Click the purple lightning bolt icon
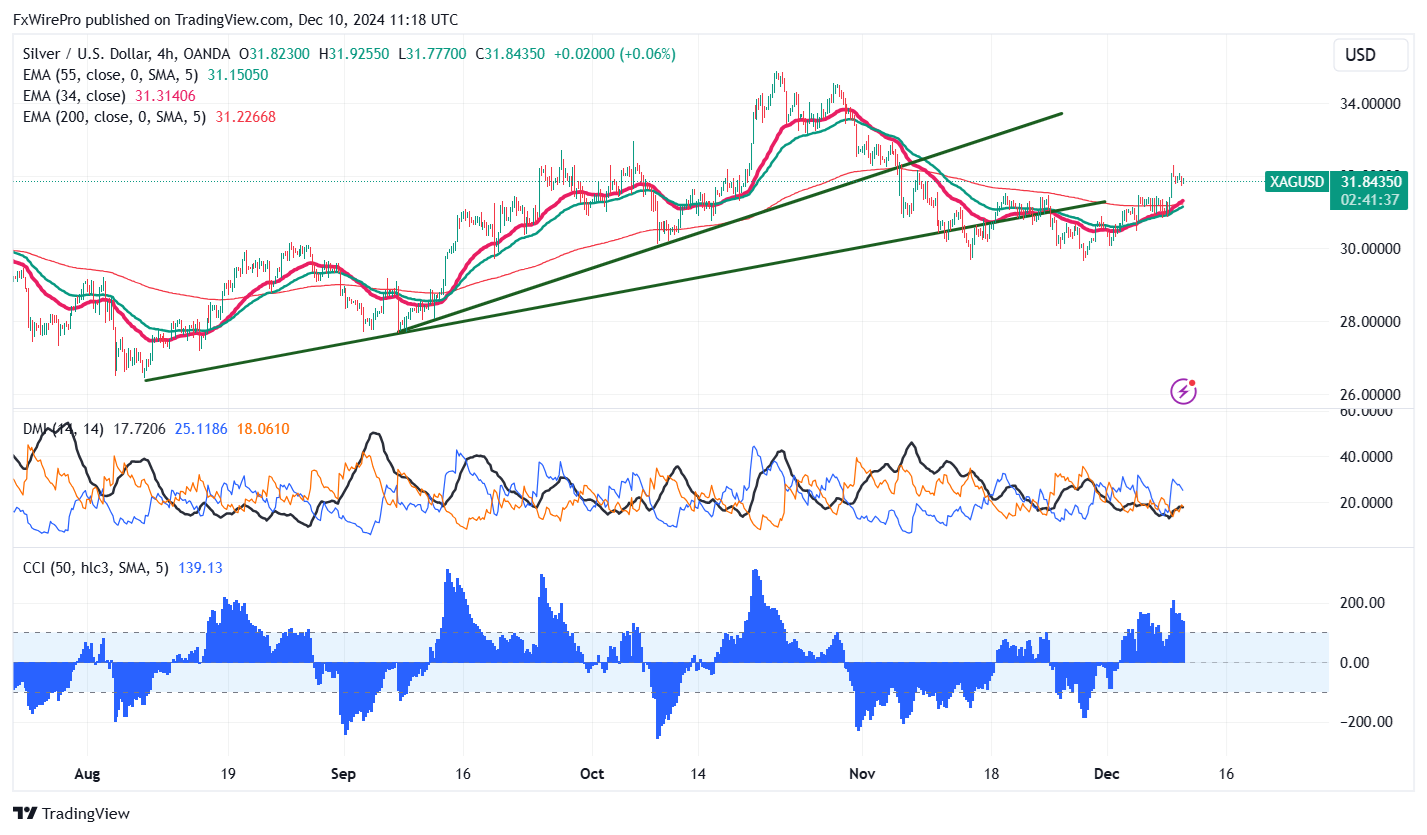The image size is (1427, 835). coord(1184,391)
